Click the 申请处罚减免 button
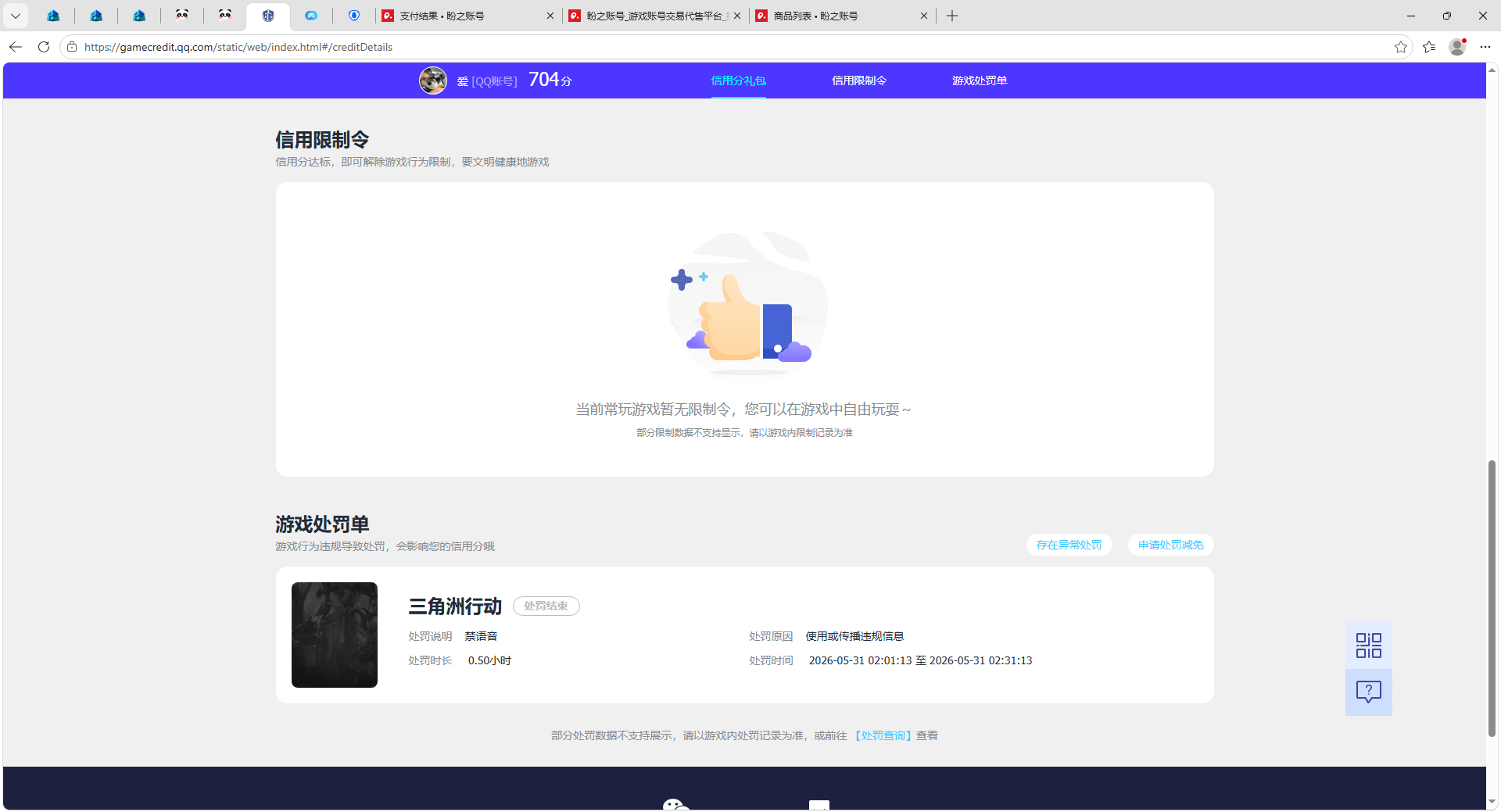Viewport: 1501px width, 812px height. coord(1170,545)
